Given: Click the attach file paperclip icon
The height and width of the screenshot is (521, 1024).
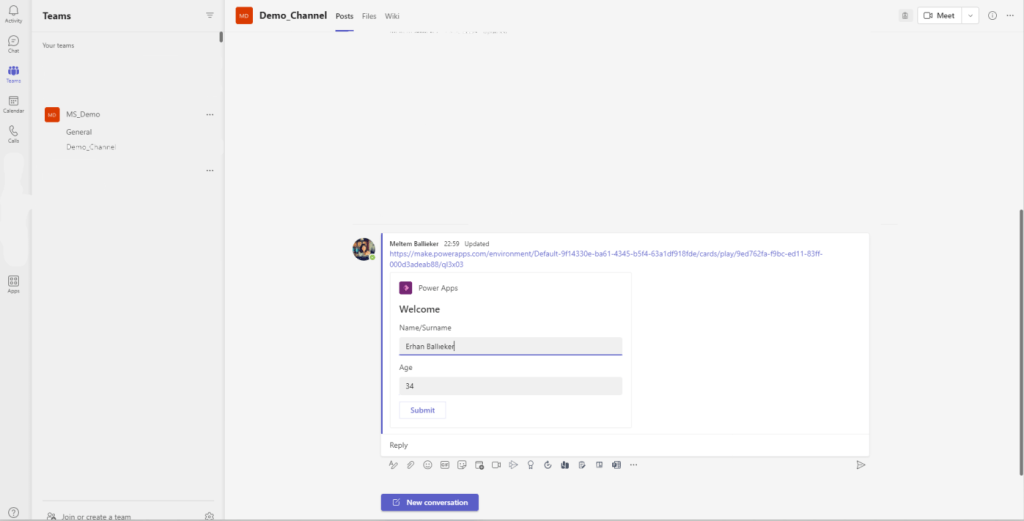Looking at the screenshot, I should [x=410, y=465].
